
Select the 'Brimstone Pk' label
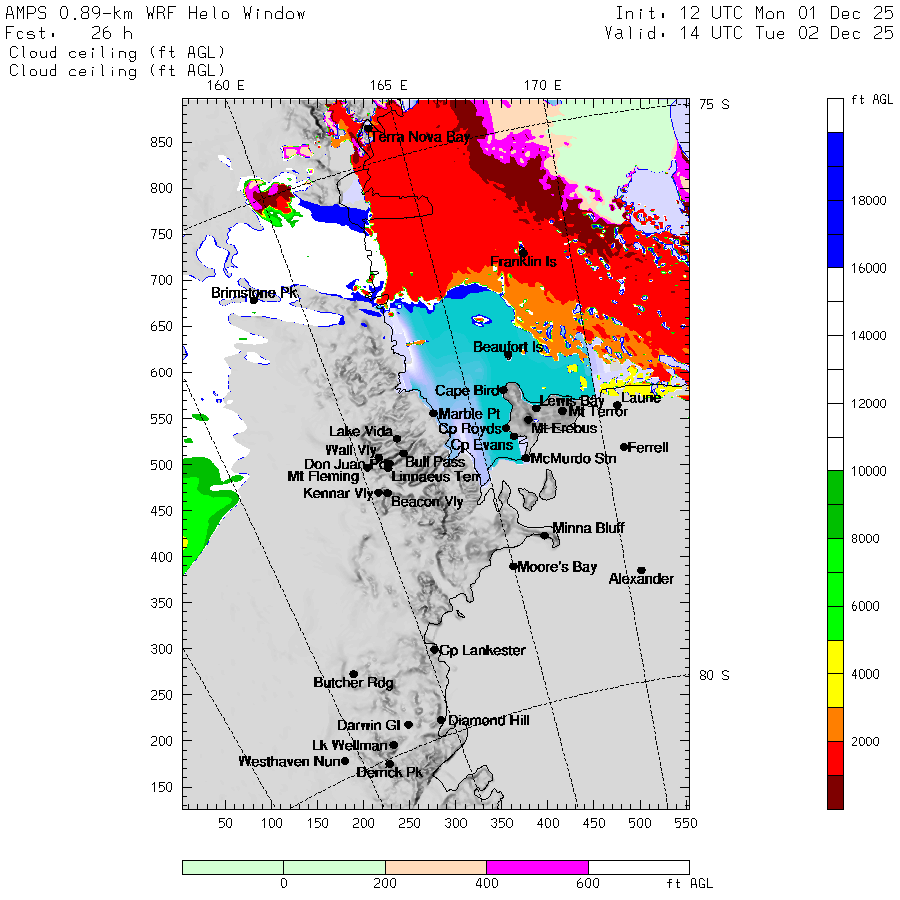point(254,293)
